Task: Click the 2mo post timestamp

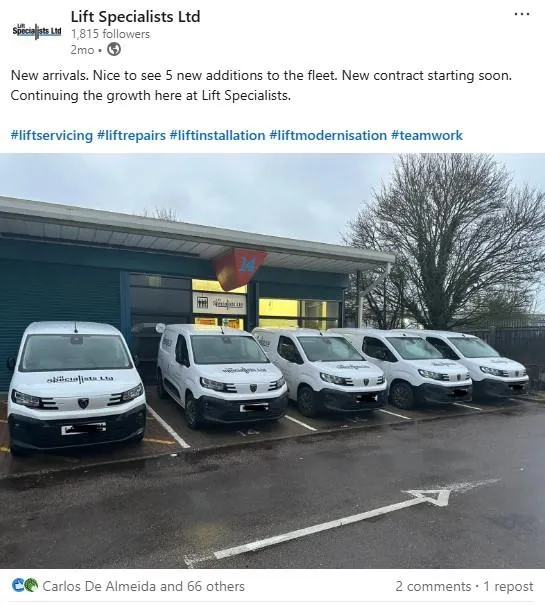Action: click(x=82, y=50)
